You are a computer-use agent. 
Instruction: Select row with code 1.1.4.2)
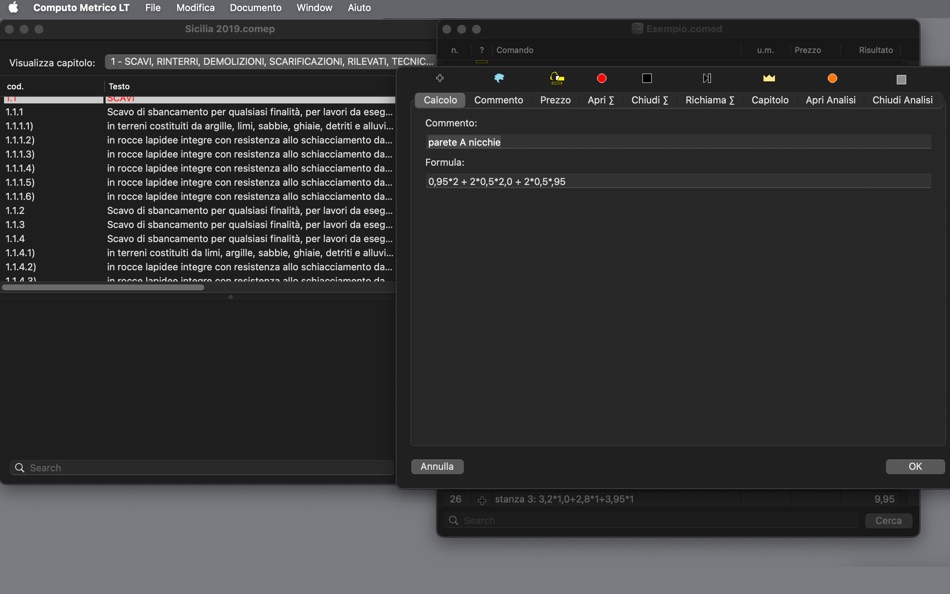pyautogui.click(x=198, y=267)
